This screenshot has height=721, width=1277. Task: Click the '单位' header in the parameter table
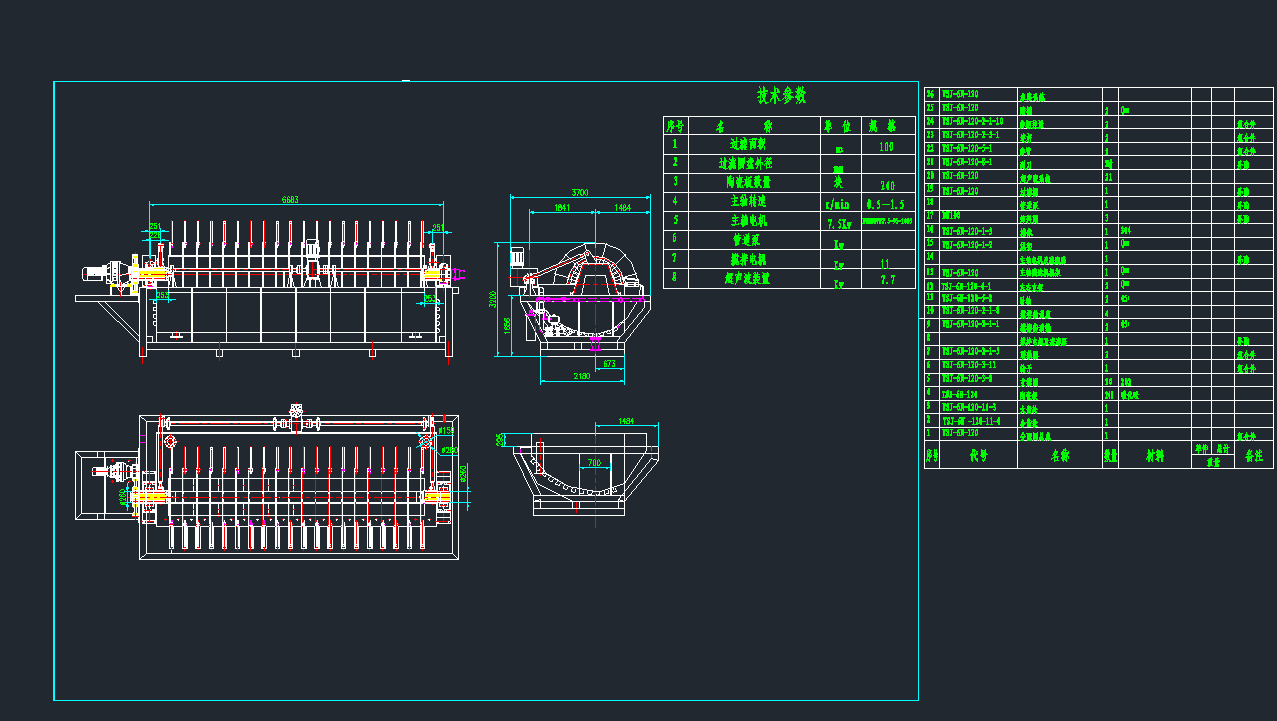[837, 126]
